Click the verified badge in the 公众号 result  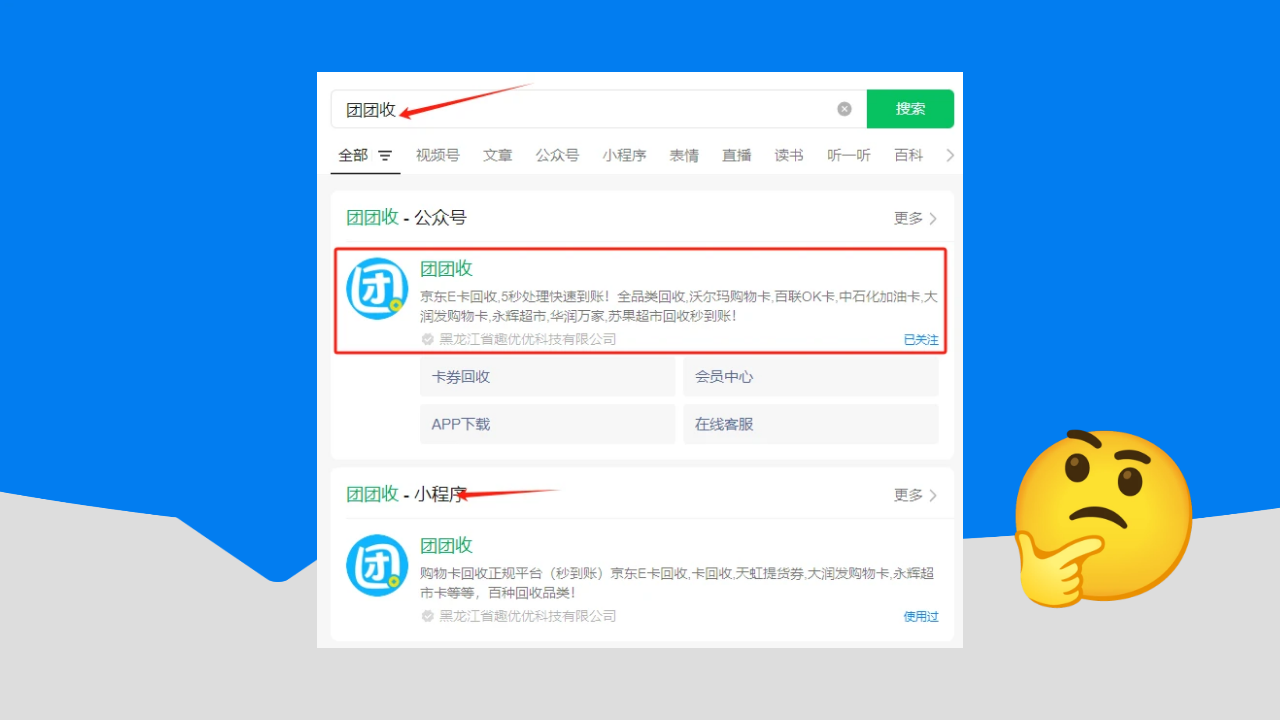[x=428, y=339]
